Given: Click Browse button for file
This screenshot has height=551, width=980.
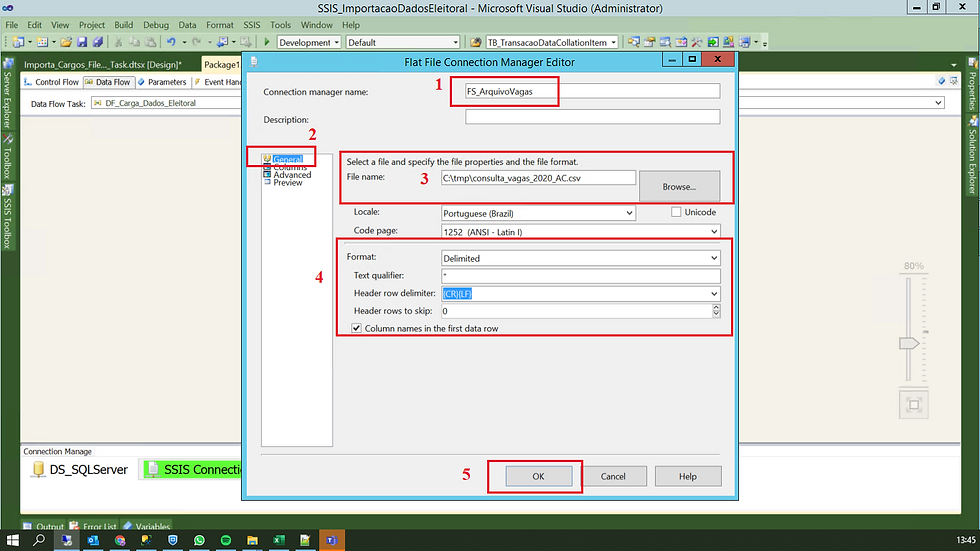Looking at the screenshot, I should (679, 186).
